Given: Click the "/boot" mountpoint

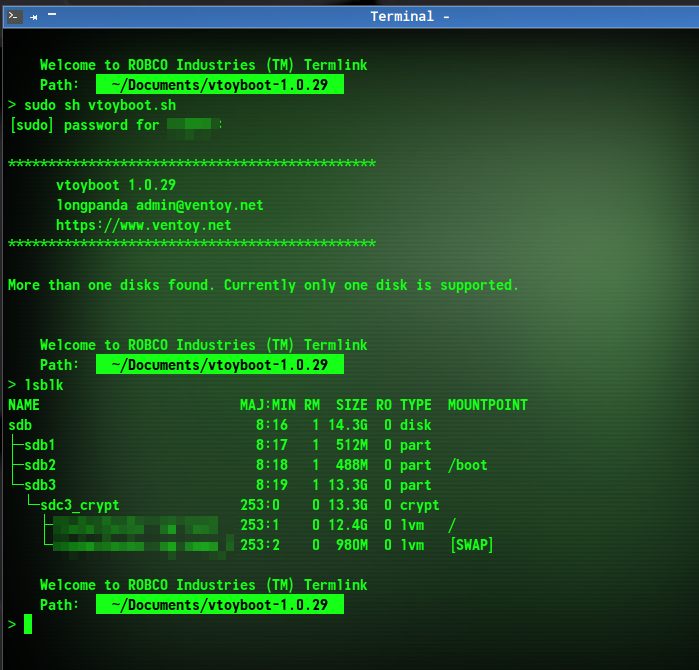Looking at the screenshot, I should (x=468, y=465).
